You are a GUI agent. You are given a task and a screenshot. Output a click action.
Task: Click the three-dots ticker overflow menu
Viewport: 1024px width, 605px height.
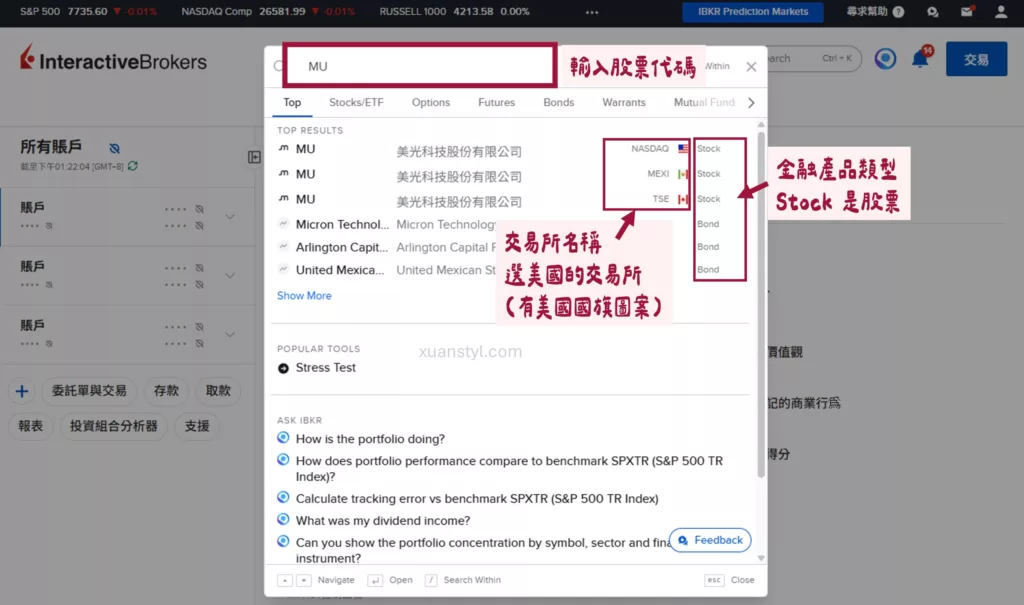pos(592,12)
